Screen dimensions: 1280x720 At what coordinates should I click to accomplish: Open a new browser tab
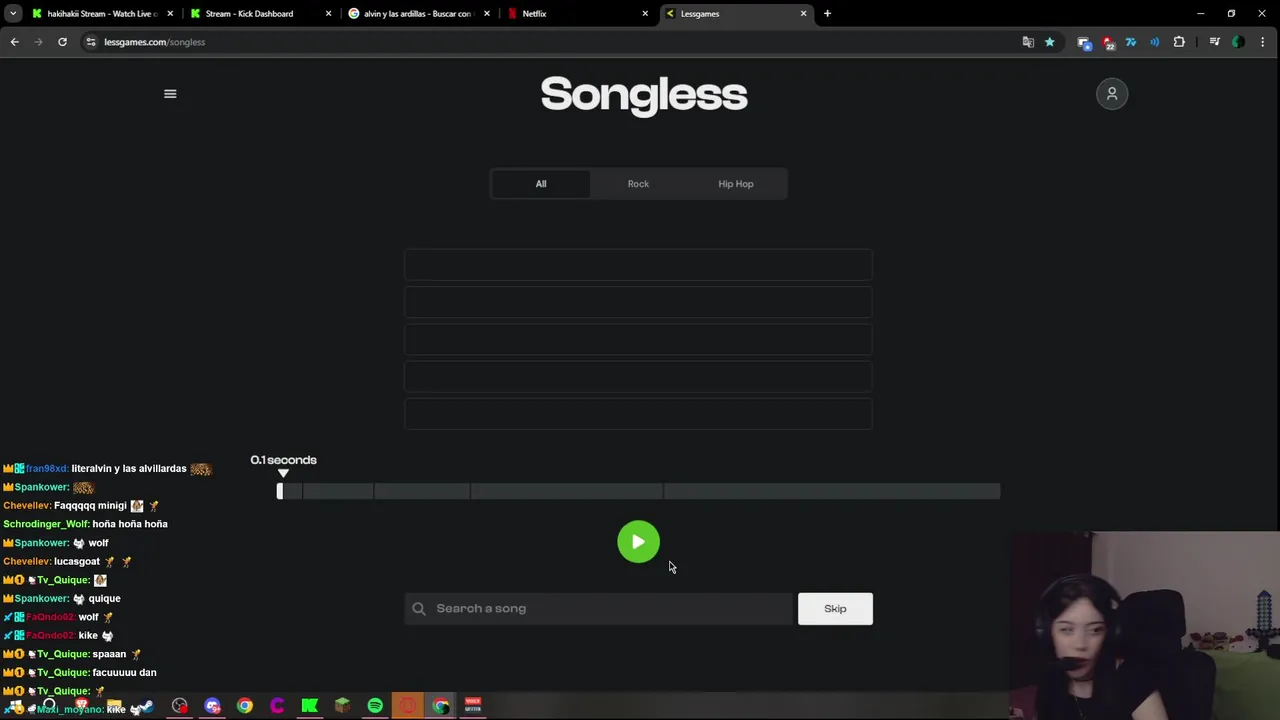tap(827, 14)
